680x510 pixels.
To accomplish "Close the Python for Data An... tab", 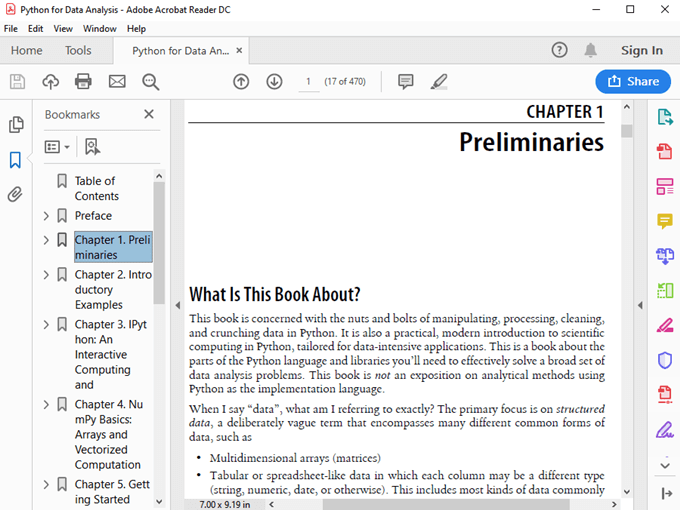I will click(x=239, y=50).
